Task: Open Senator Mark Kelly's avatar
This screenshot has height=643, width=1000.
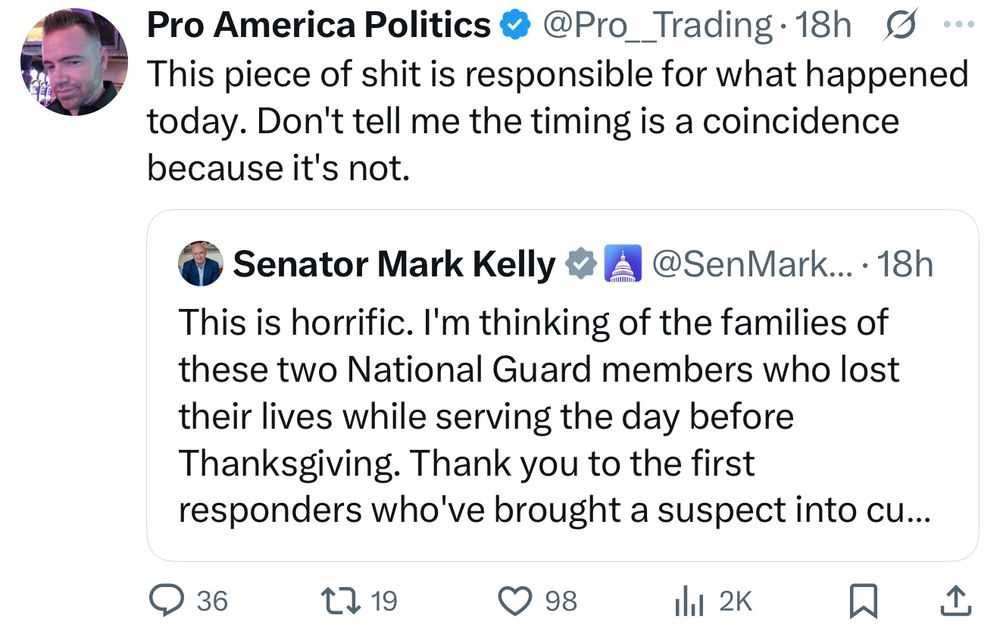Action: coord(200,264)
